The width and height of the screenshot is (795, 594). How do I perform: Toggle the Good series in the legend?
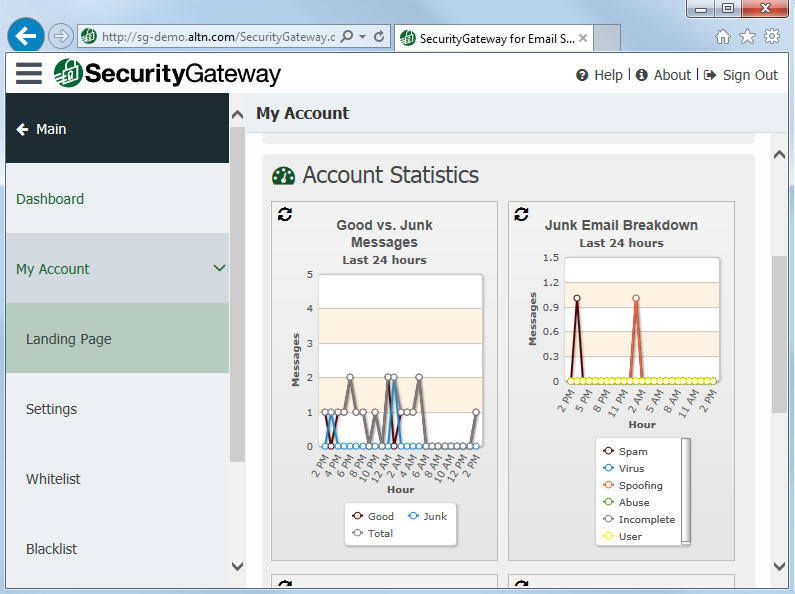coord(373,516)
